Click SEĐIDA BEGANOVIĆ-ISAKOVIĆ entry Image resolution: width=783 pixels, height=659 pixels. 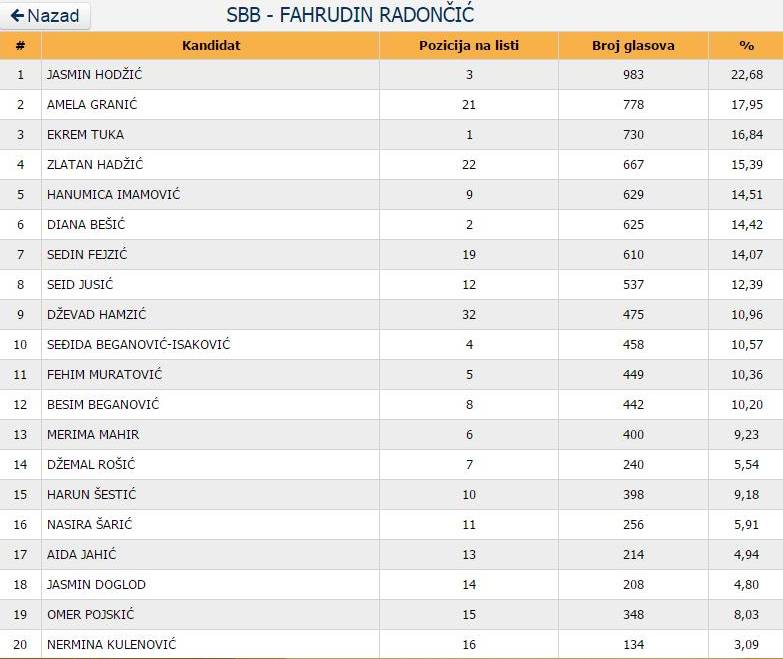pyautogui.click(x=139, y=345)
